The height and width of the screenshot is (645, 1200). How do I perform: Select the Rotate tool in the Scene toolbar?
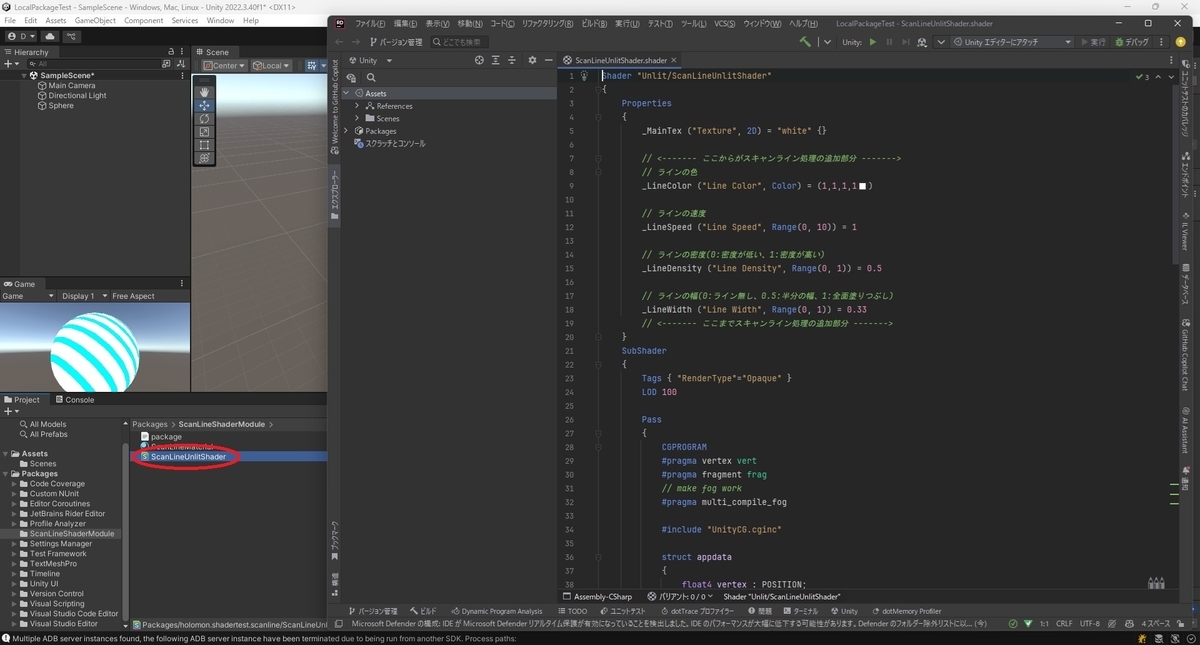coord(204,119)
